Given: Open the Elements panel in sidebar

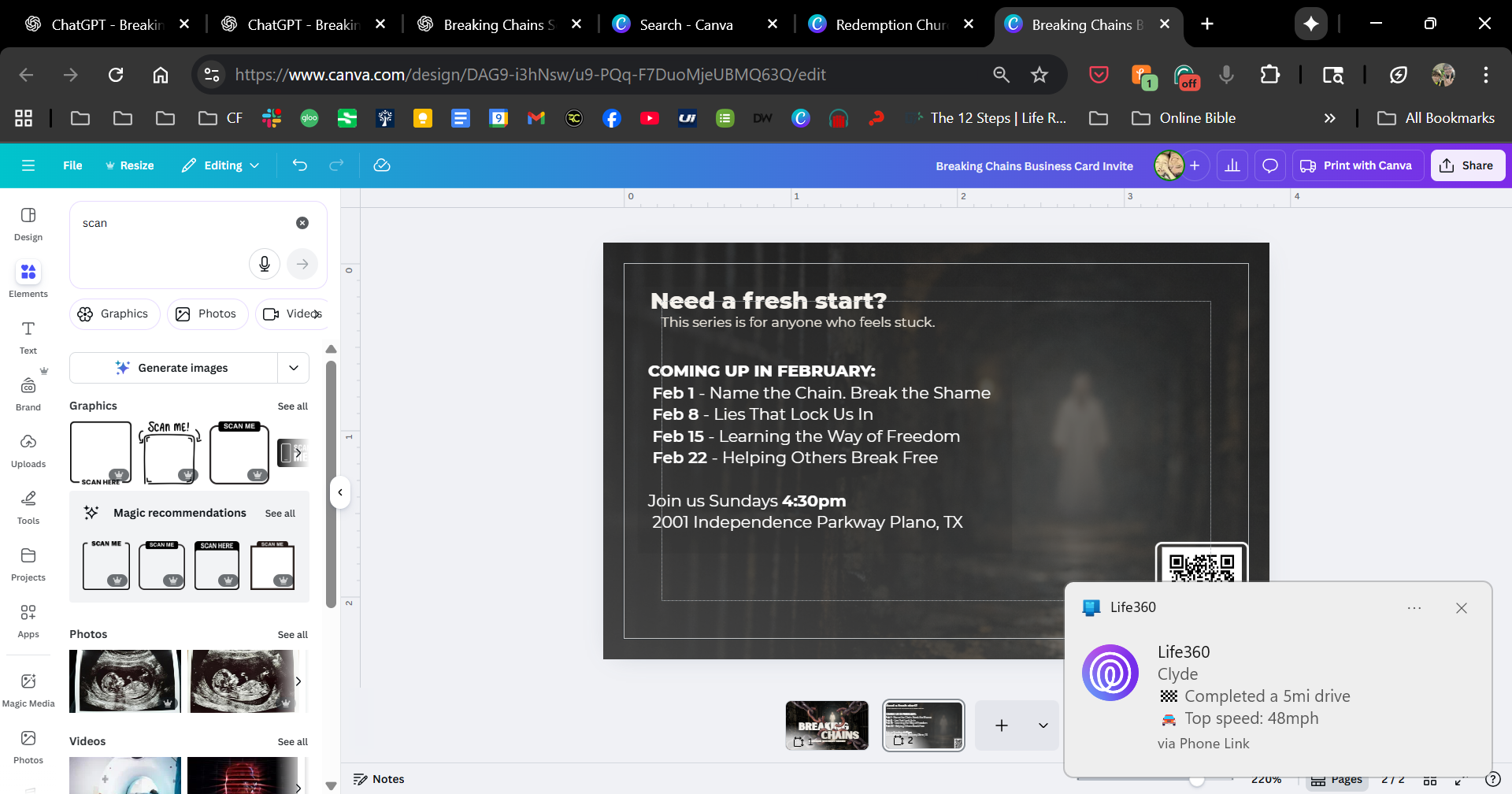Looking at the screenshot, I should pyautogui.click(x=28, y=280).
